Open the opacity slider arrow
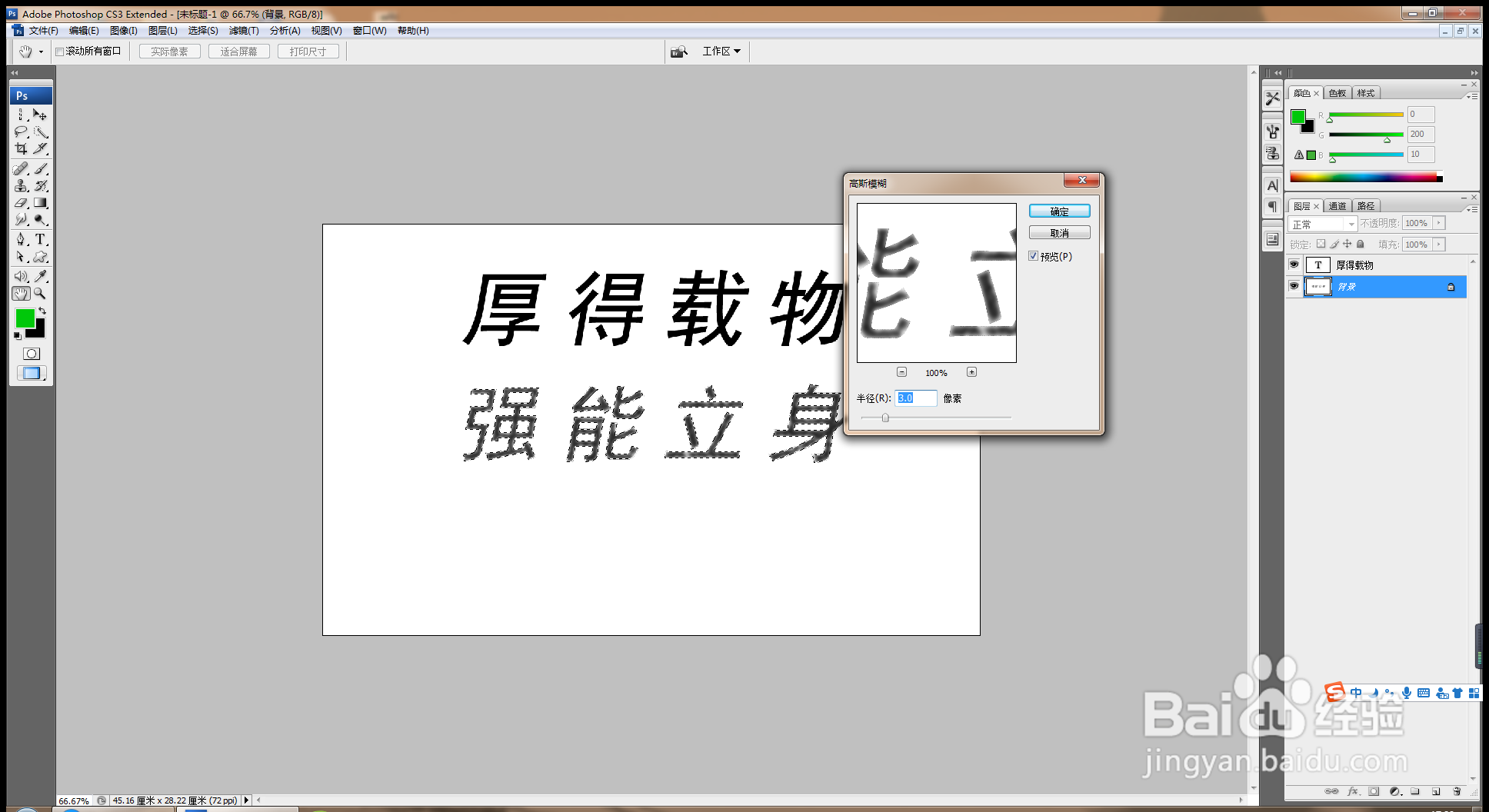 (1439, 223)
